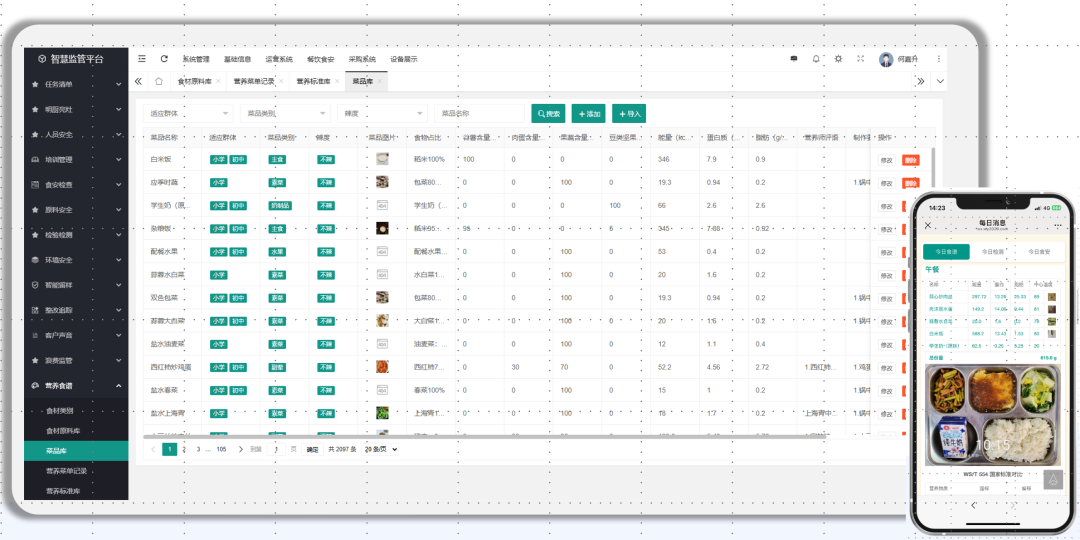Click the 搜索 search button

(x=548, y=114)
